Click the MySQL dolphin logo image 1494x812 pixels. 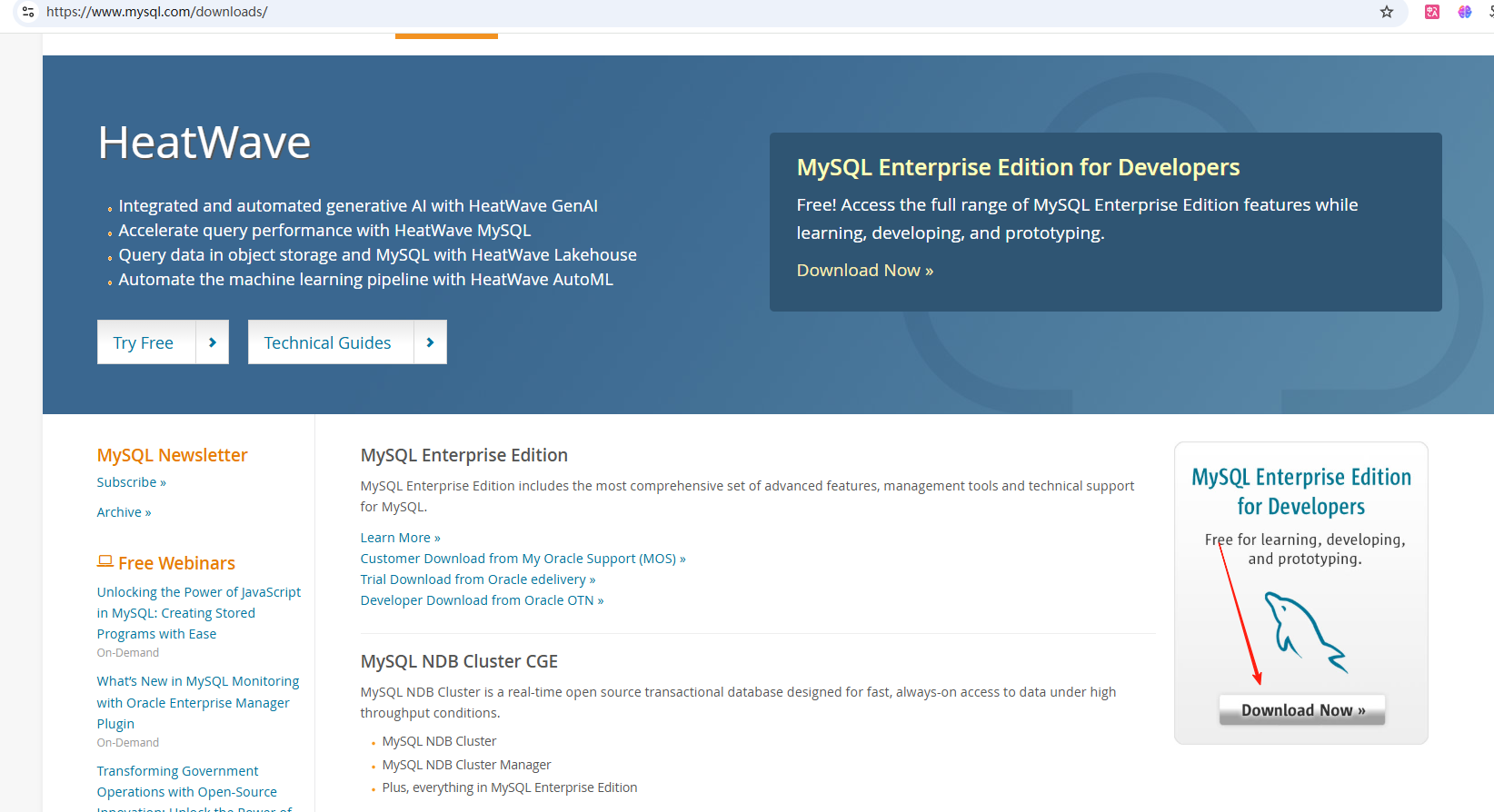click(x=1306, y=632)
